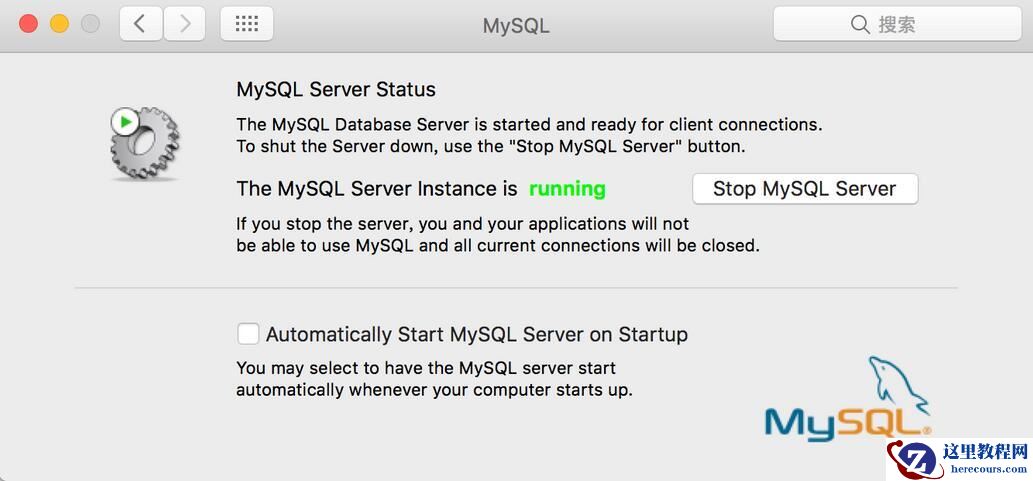
Task: Click the gray zoom window button
Action: click(90, 24)
